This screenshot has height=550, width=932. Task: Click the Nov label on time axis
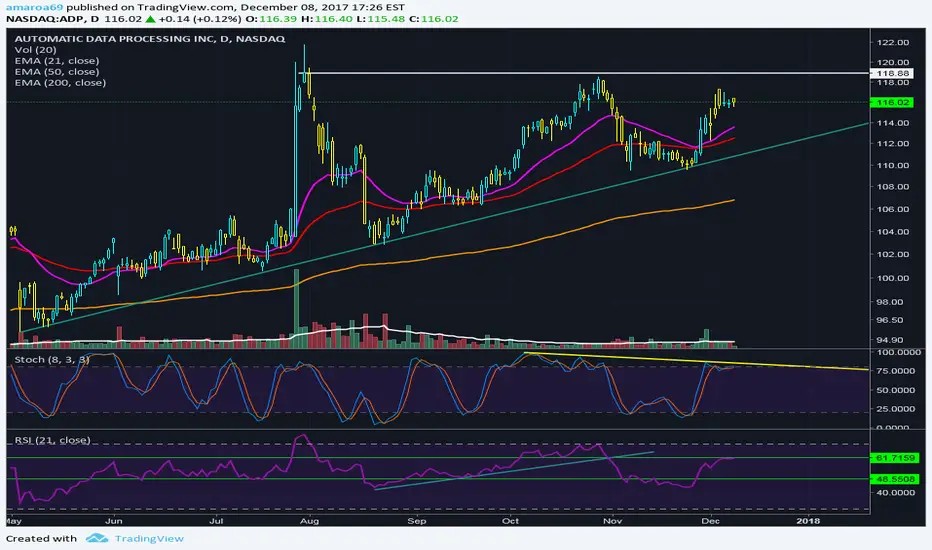point(612,521)
